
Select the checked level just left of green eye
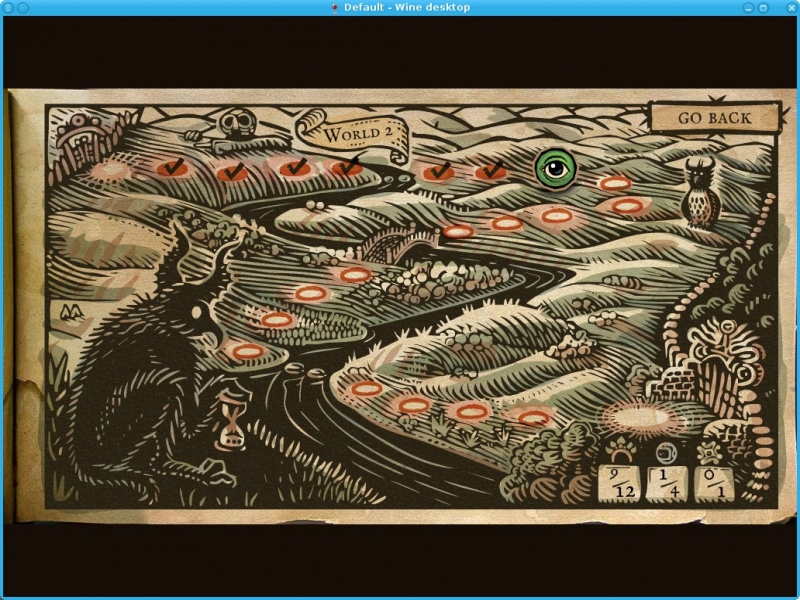[490, 172]
